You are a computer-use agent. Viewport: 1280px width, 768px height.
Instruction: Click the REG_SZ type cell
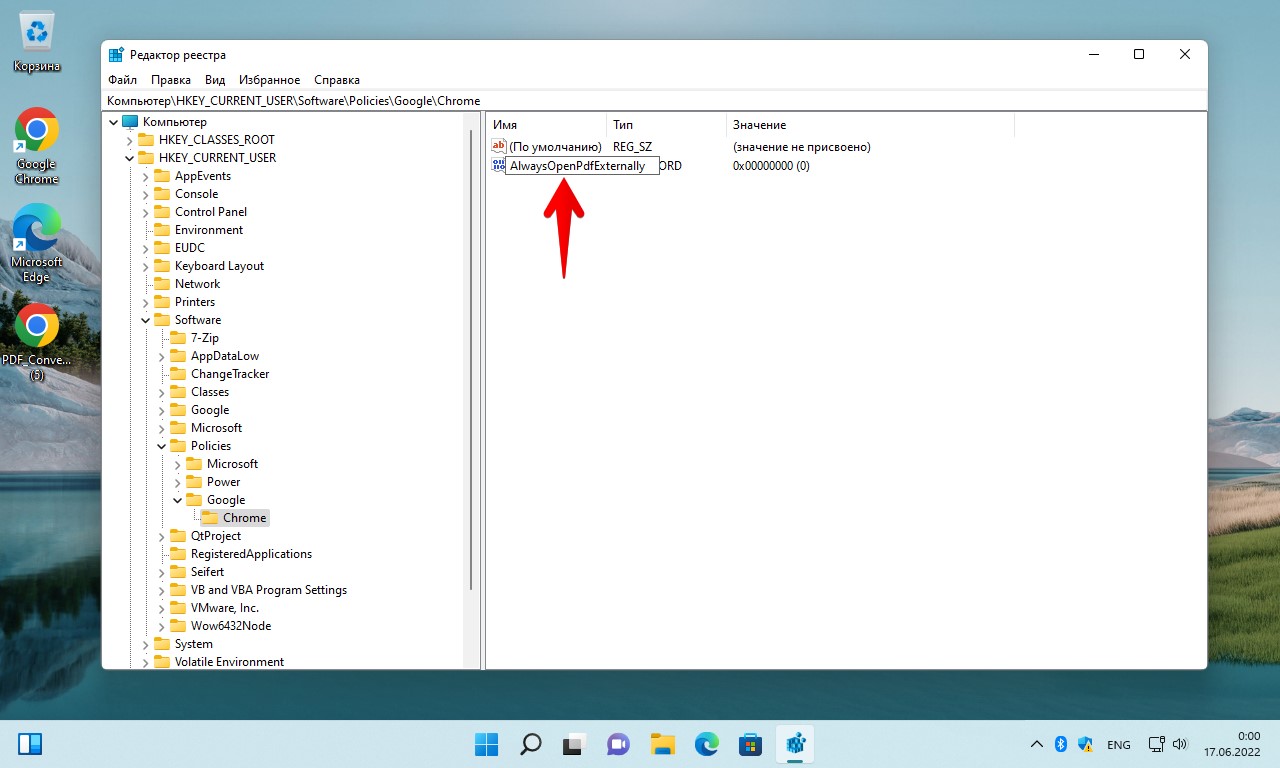tap(633, 147)
